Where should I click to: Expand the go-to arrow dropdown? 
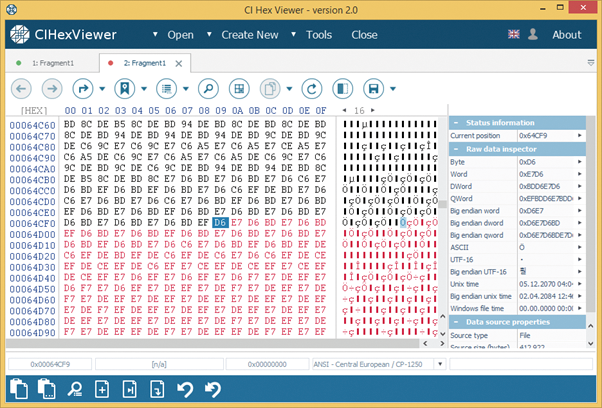102,89
